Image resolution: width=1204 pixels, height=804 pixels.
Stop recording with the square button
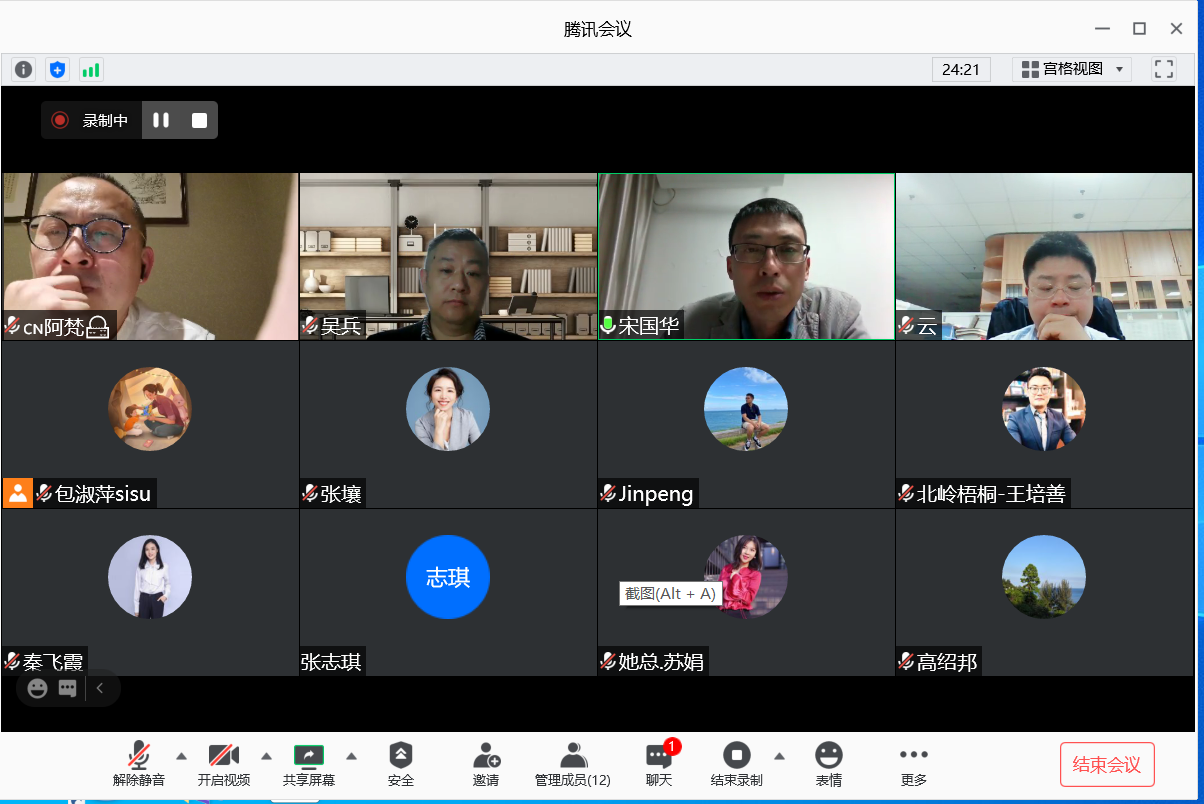pyautogui.click(x=199, y=120)
